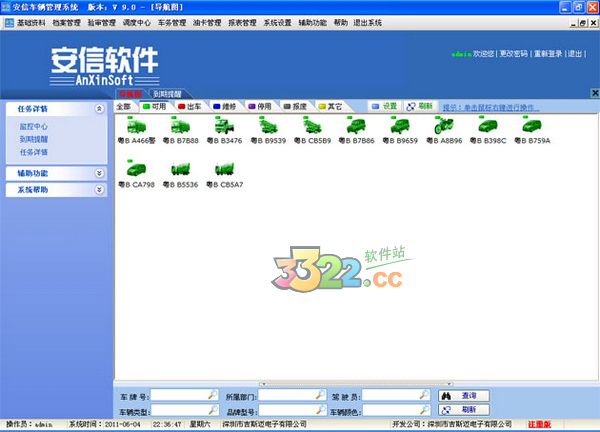Screen dimensions: 600x432
Task: Open the 车务管理 menu
Action: (x=172, y=23)
